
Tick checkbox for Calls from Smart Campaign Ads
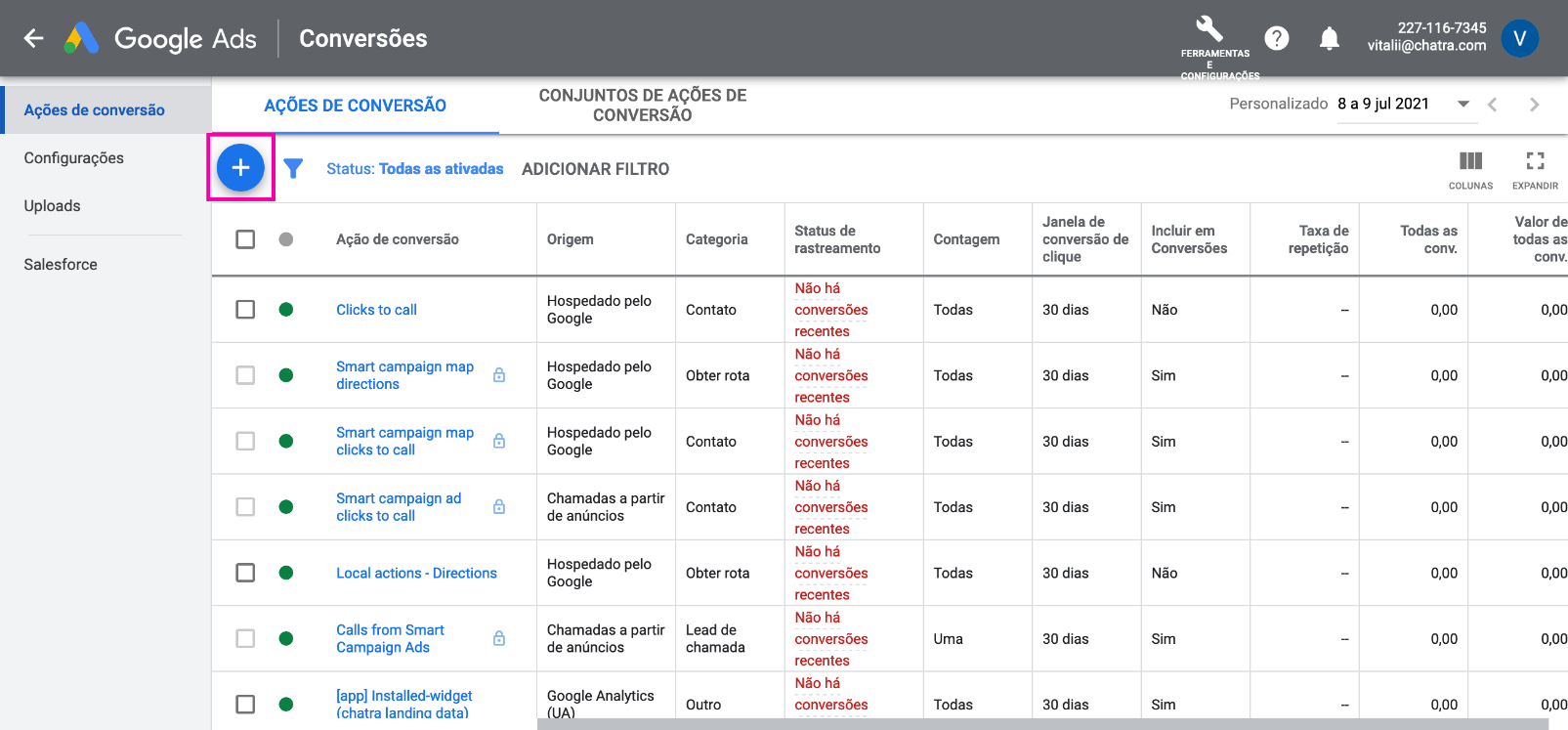coord(245,638)
